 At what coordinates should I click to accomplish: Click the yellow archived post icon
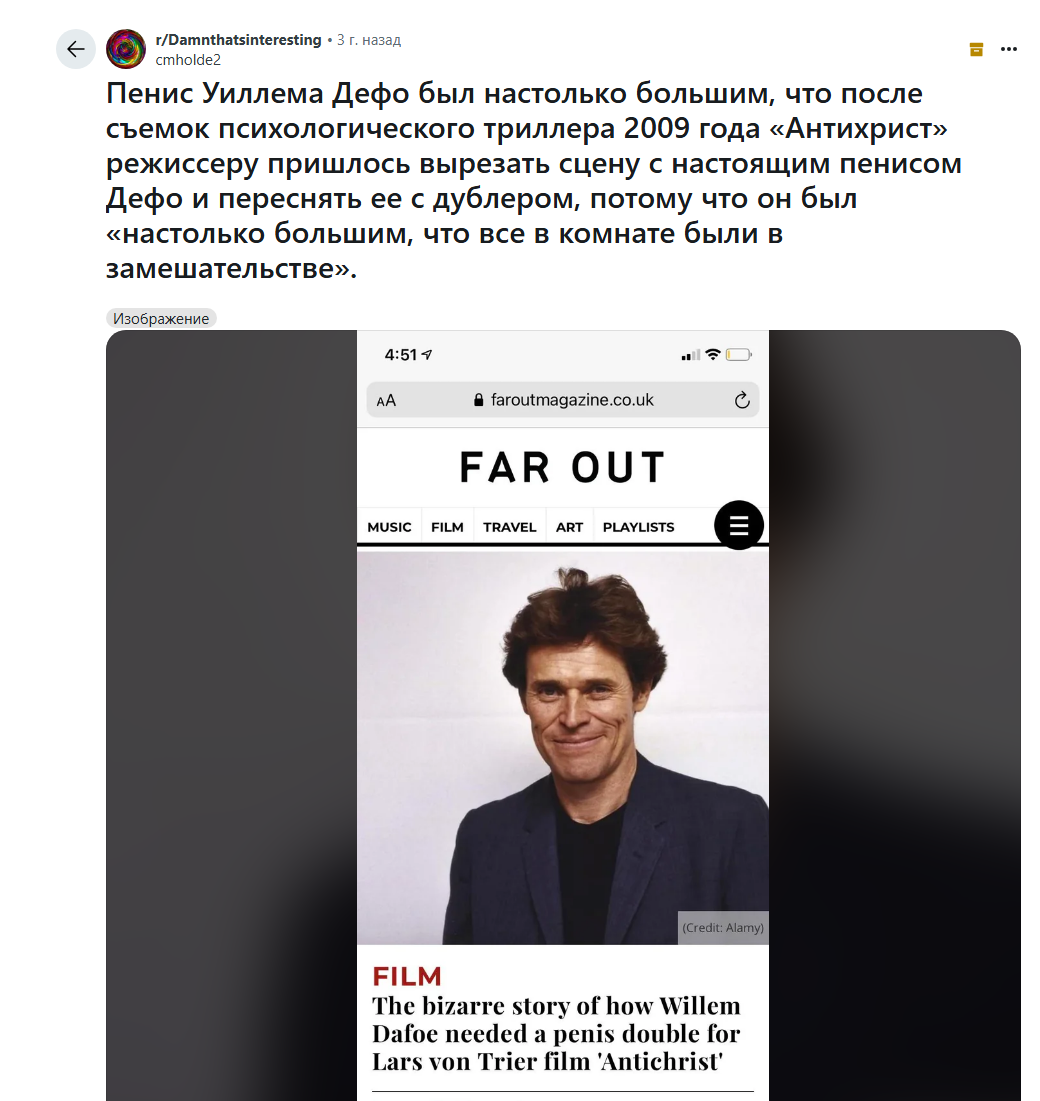click(x=976, y=49)
